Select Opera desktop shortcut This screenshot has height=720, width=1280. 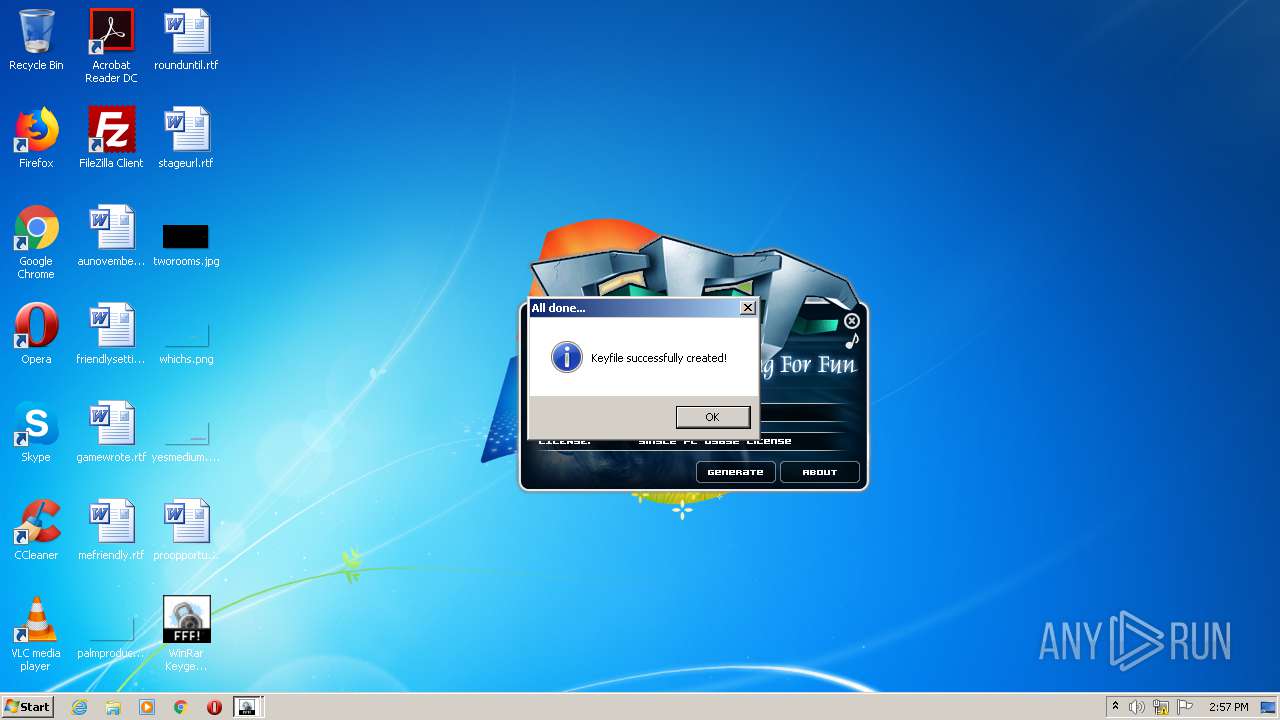(x=36, y=334)
